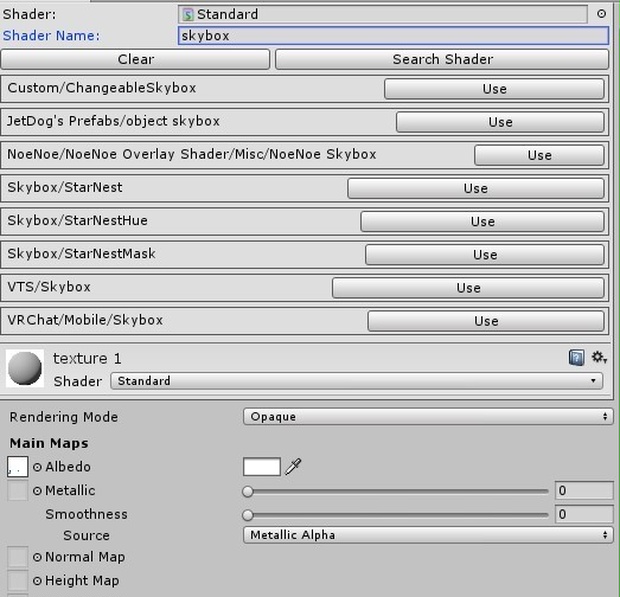The height and width of the screenshot is (597, 620).
Task: Click the NoeNoe Overlay Shader/Misc/NoeNoe Skybox label
Action: pos(192,154)
